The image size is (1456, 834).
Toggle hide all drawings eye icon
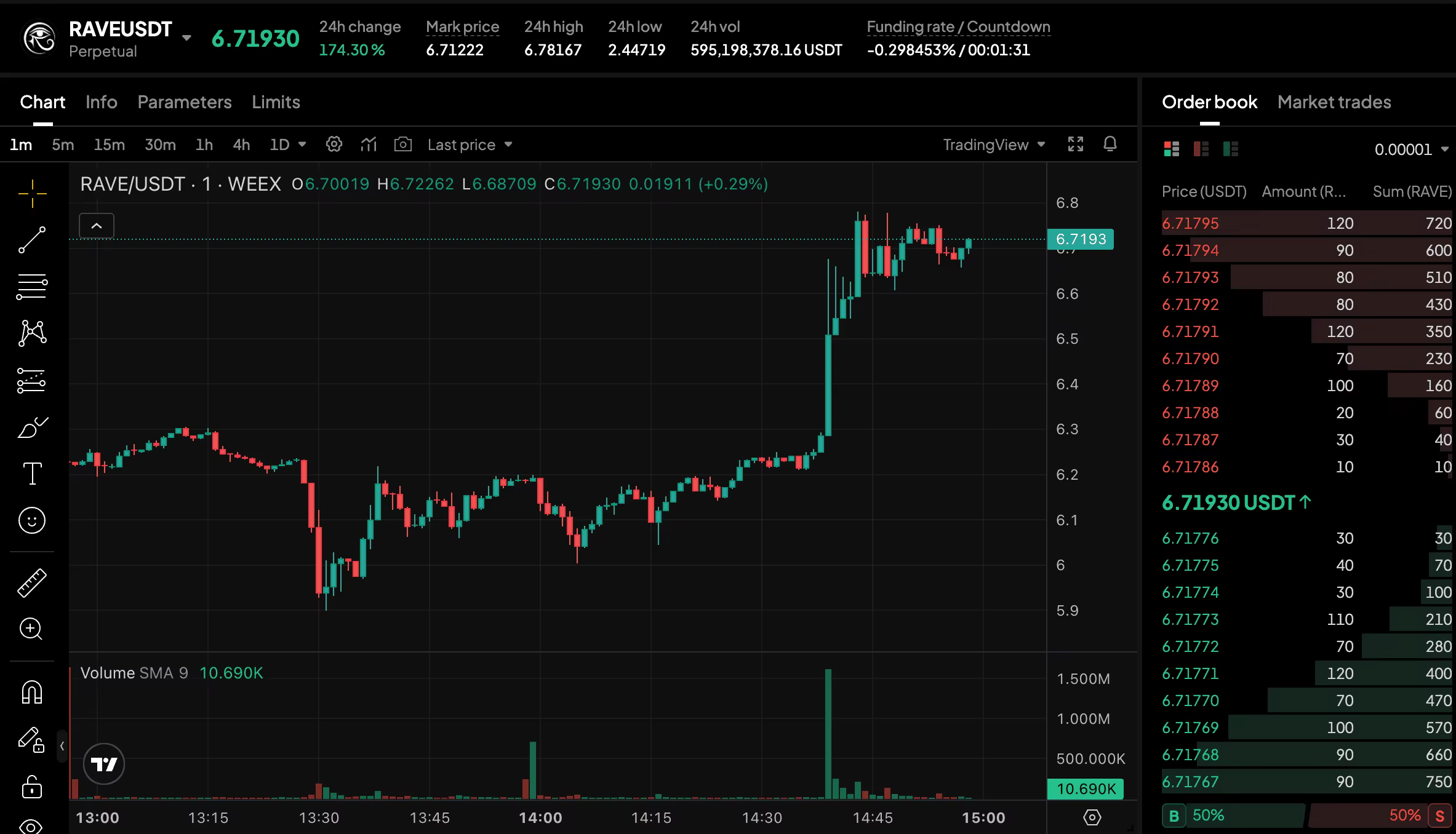(x=31, y=827)
